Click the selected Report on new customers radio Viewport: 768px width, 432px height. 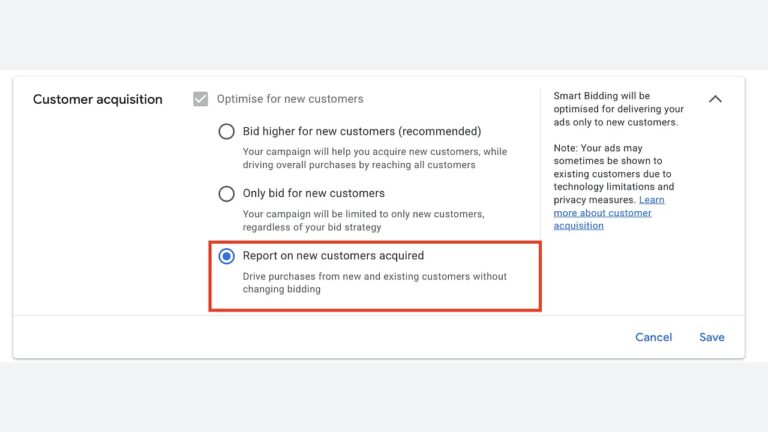tap(226, 256)
